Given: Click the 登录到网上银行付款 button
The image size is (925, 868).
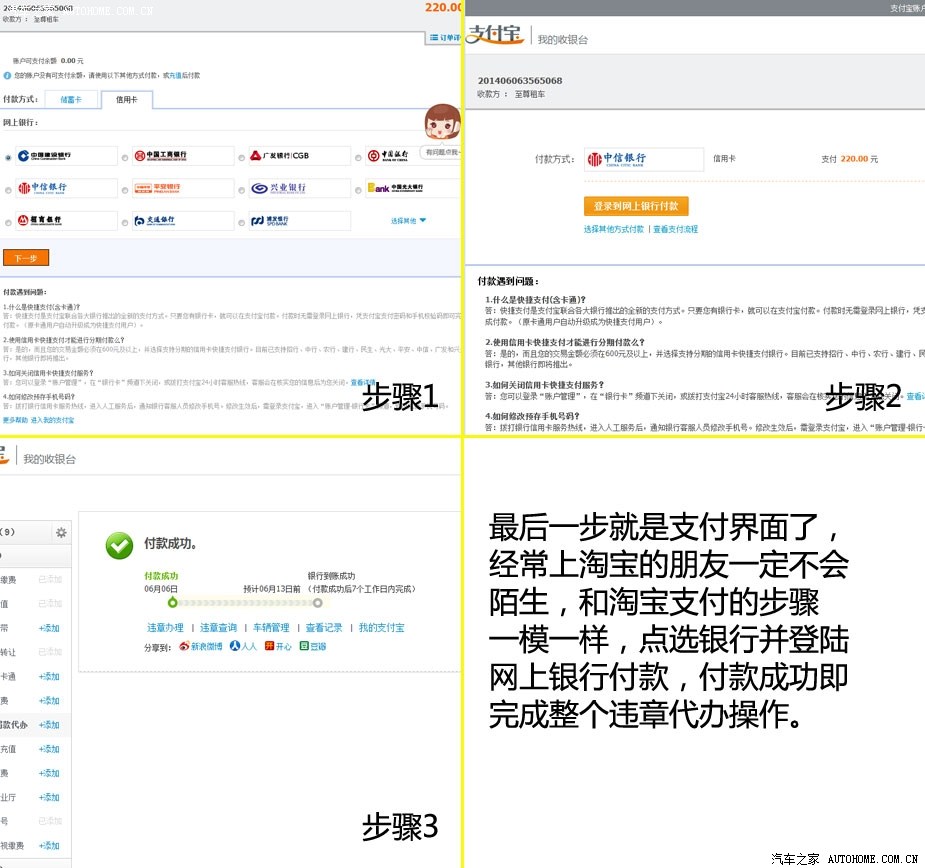Looking at the screenshot, I should [x=636, y=206].
